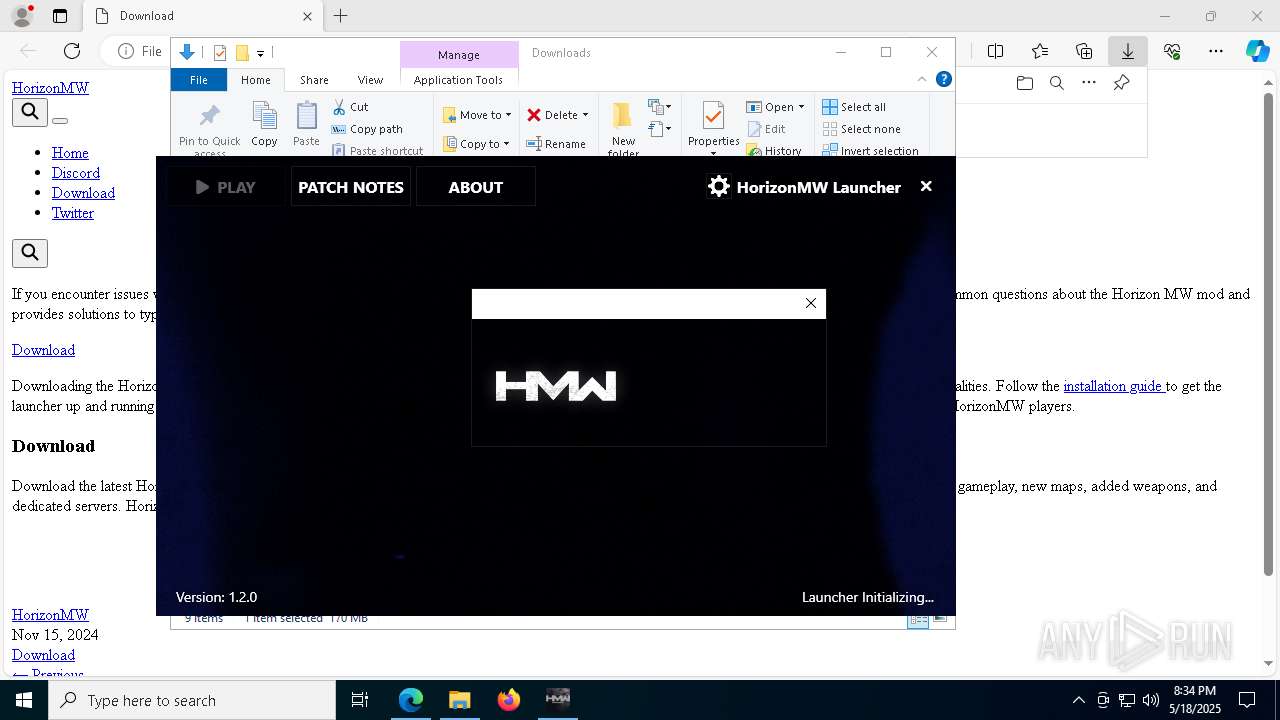This screenshot has width=1280, height=720.
Task: Open the File menu in Explorer
Action: point(199,80)
